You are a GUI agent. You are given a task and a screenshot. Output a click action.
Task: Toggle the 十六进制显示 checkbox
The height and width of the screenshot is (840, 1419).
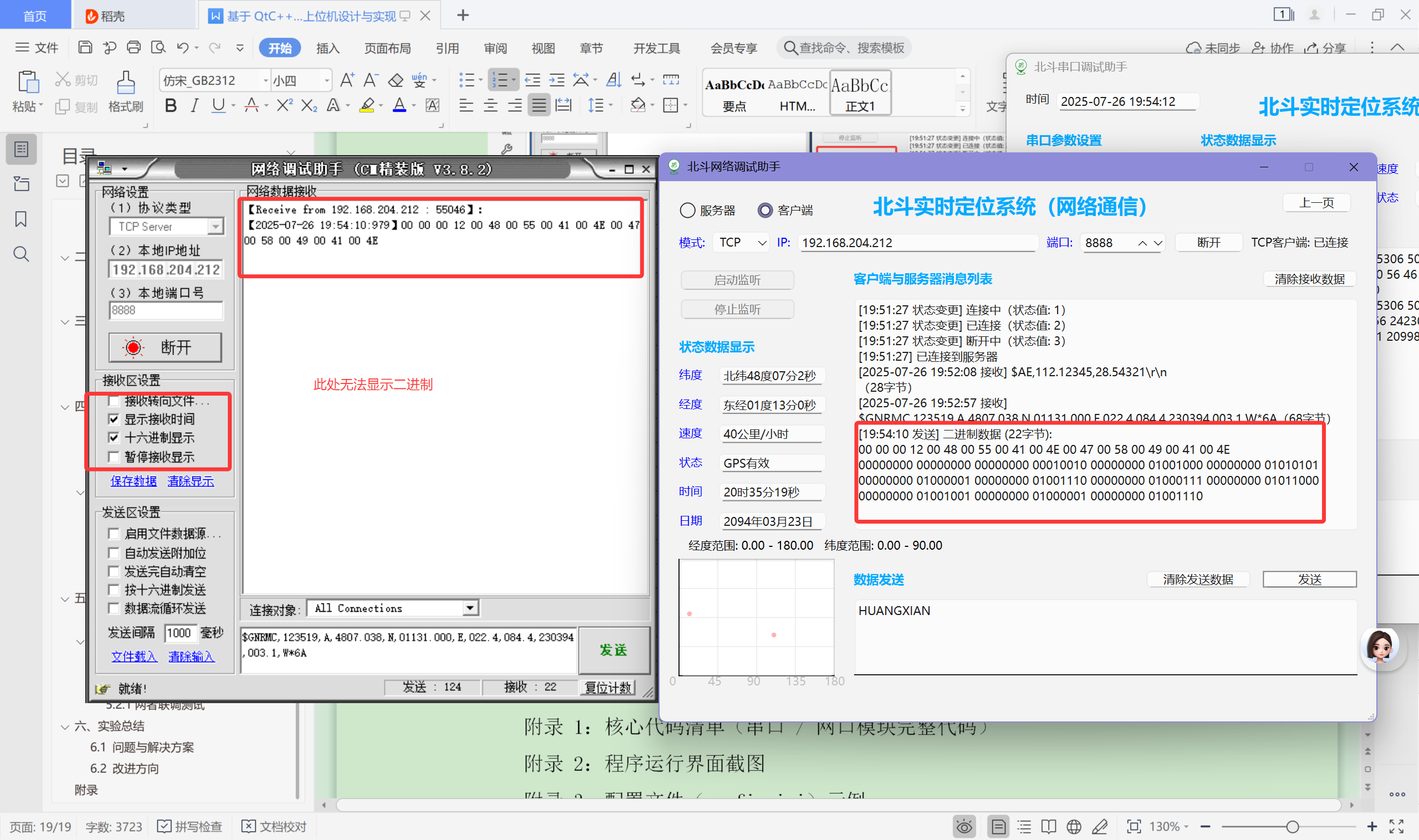click(114, 438)
